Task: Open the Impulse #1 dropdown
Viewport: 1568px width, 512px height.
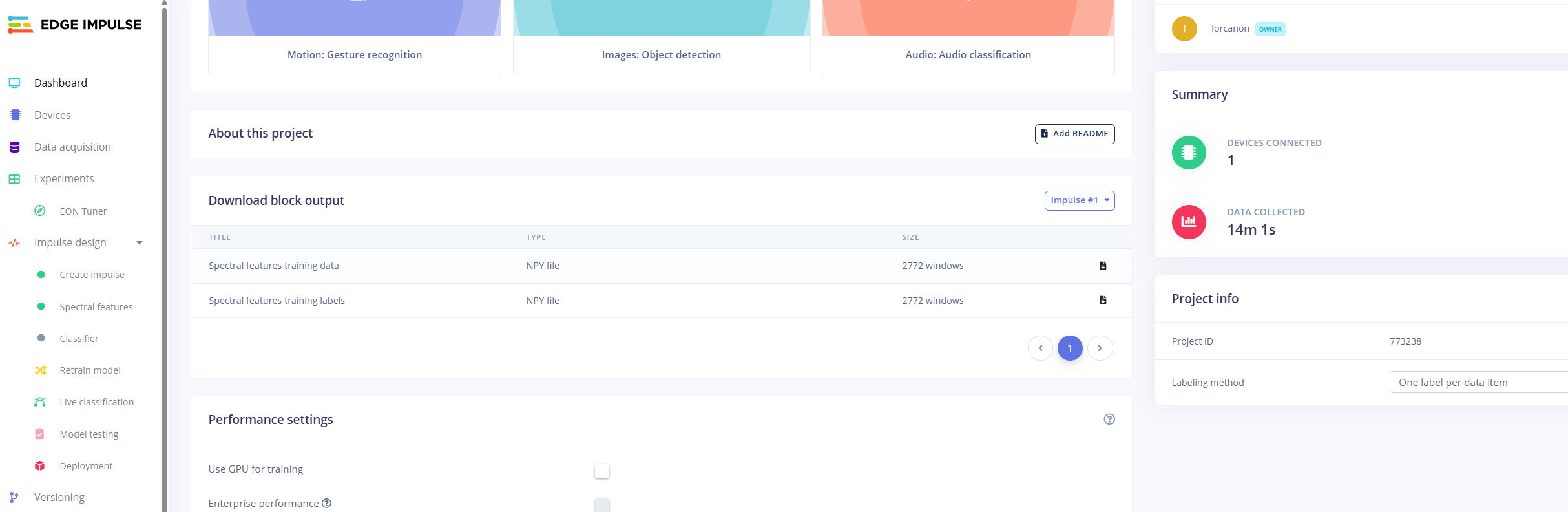Action: [1080, 200]
